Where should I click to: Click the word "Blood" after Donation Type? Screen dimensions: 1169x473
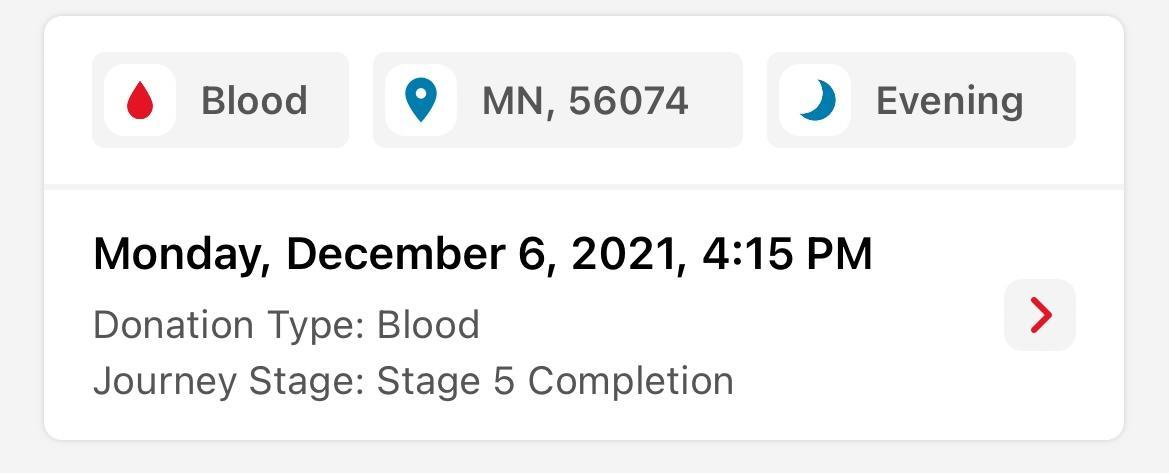pyautogui.click(x=428, y=325)
